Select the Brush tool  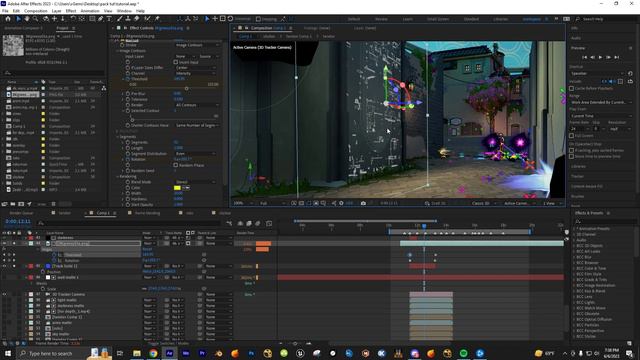pyautogui.click(x=120, y=19)
